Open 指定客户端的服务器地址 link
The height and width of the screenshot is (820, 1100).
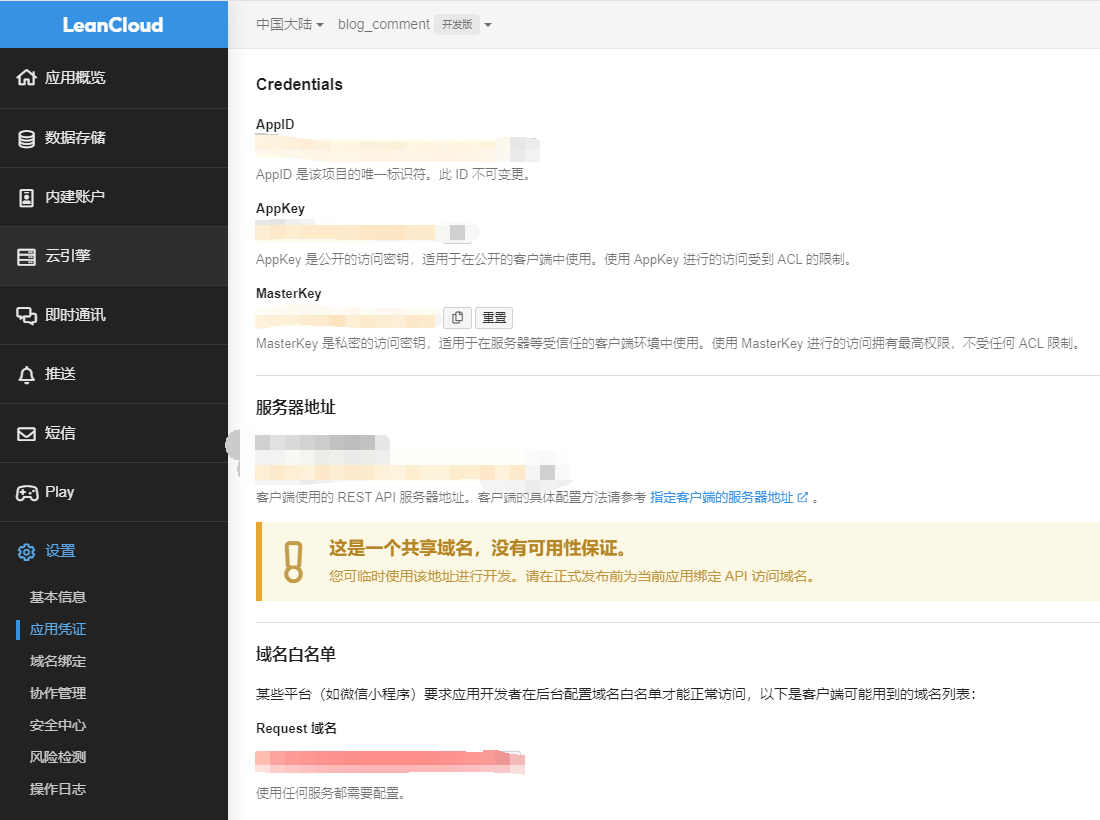[721, 497]
